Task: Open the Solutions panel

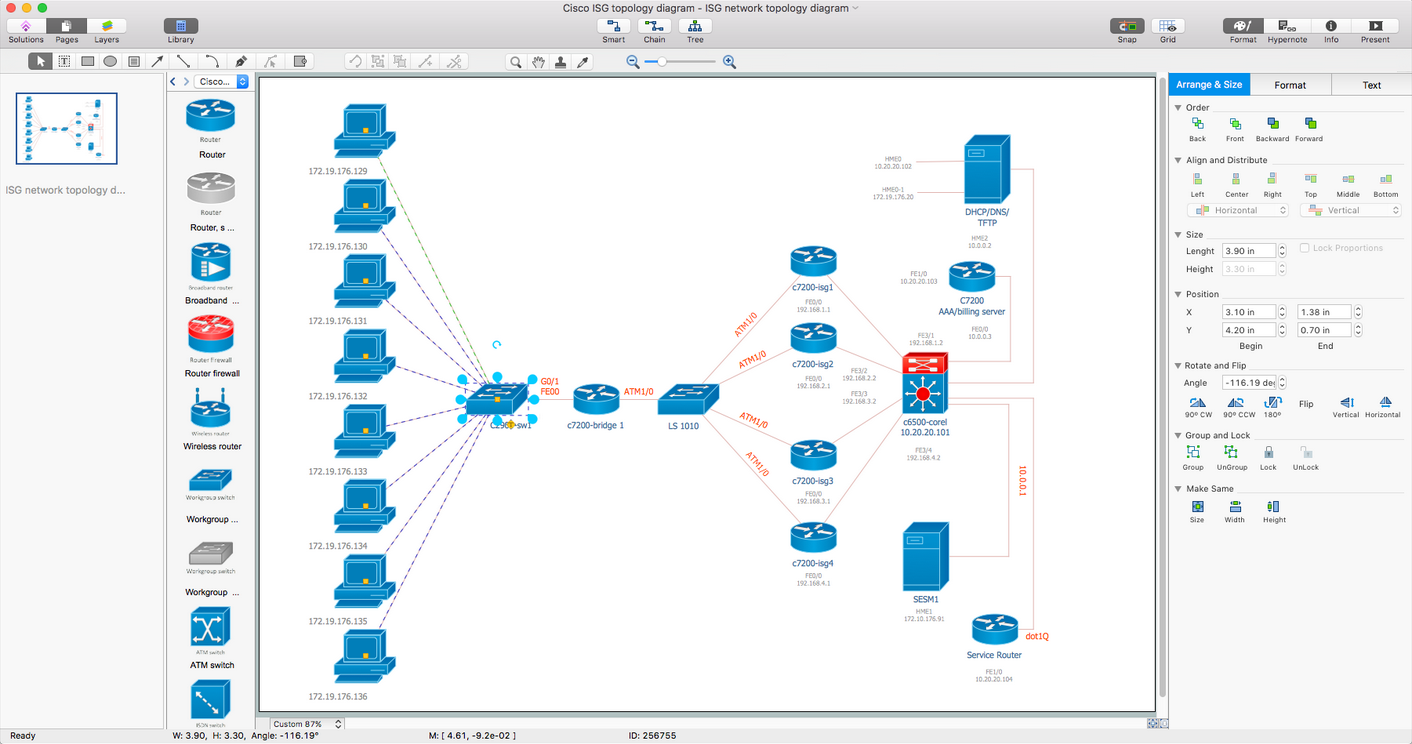Action: point(26,26)
